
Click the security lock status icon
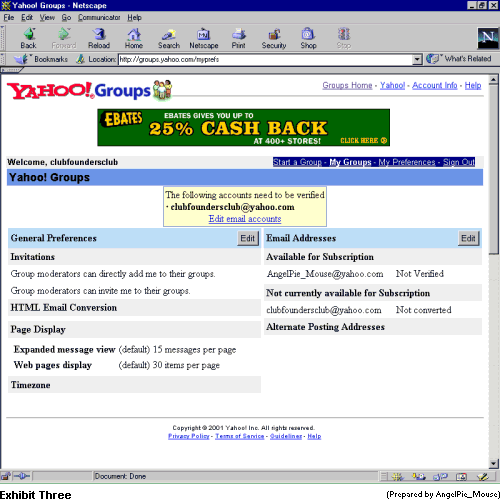point(5,476)
